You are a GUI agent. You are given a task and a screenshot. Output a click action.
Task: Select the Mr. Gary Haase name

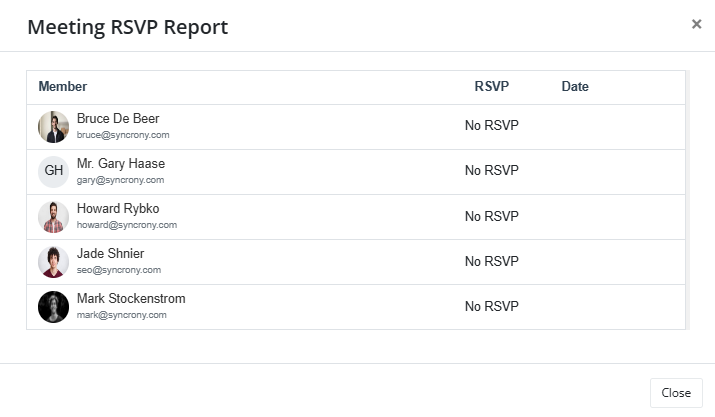[x=121, y=164]
